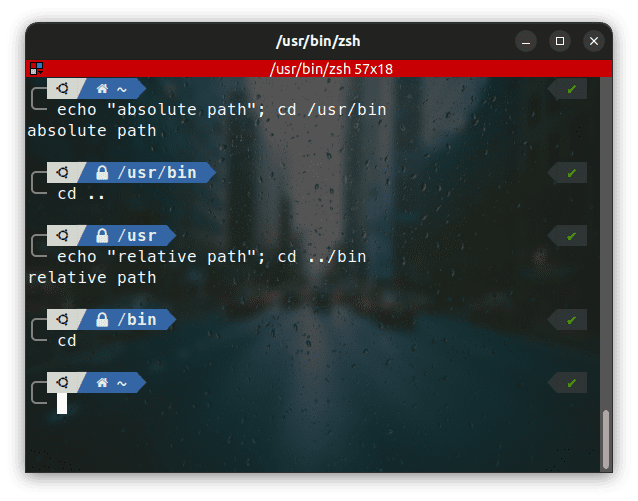This screenshot has height=501, width=638.
Task: Click the lock icon in the /usr prompt segment
Action: click(102, 236)
